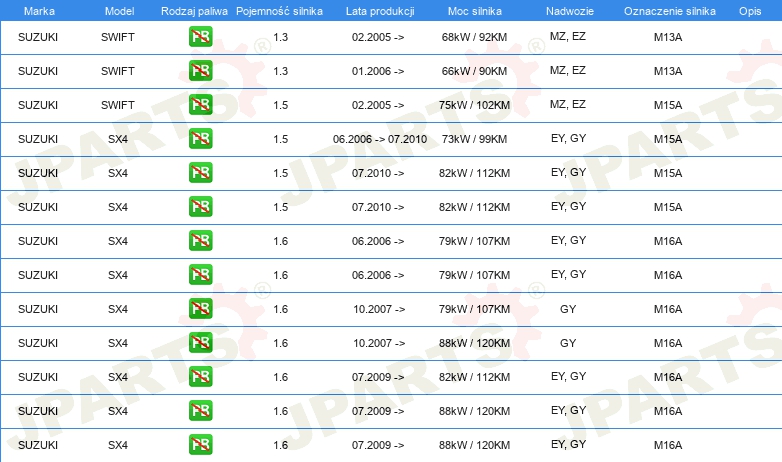Viewport: 782px width, 462px height.
Task: Click the Model column header
Action: click(x=119, y=11)
